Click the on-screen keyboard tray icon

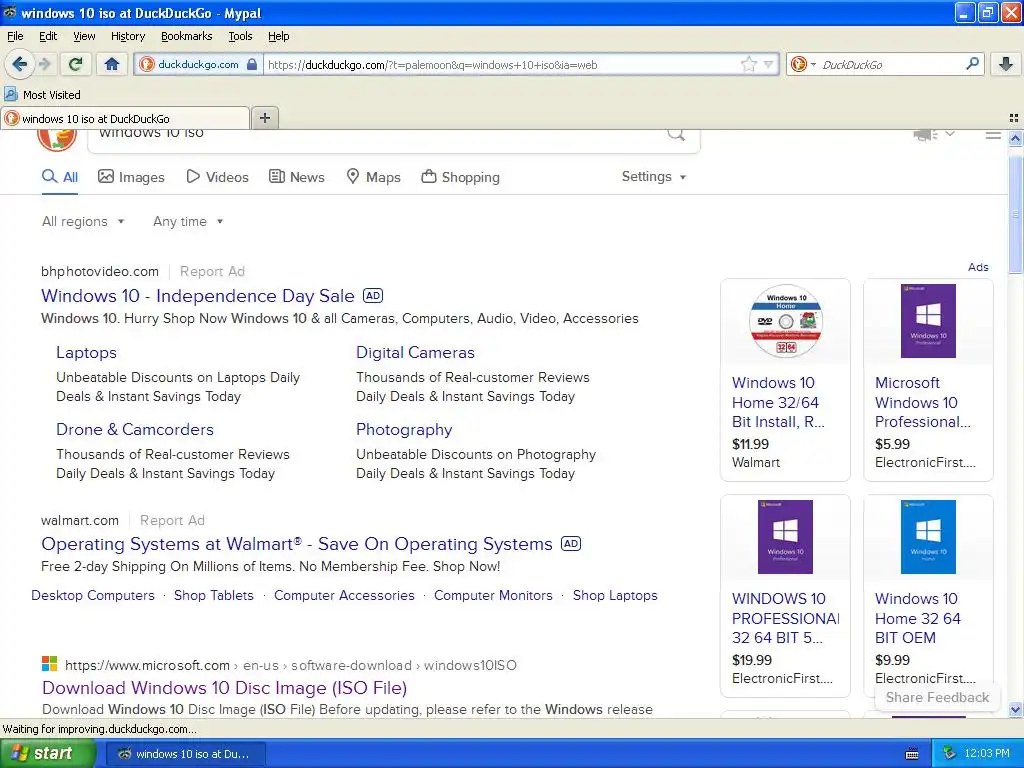click(x=912, y=754)
